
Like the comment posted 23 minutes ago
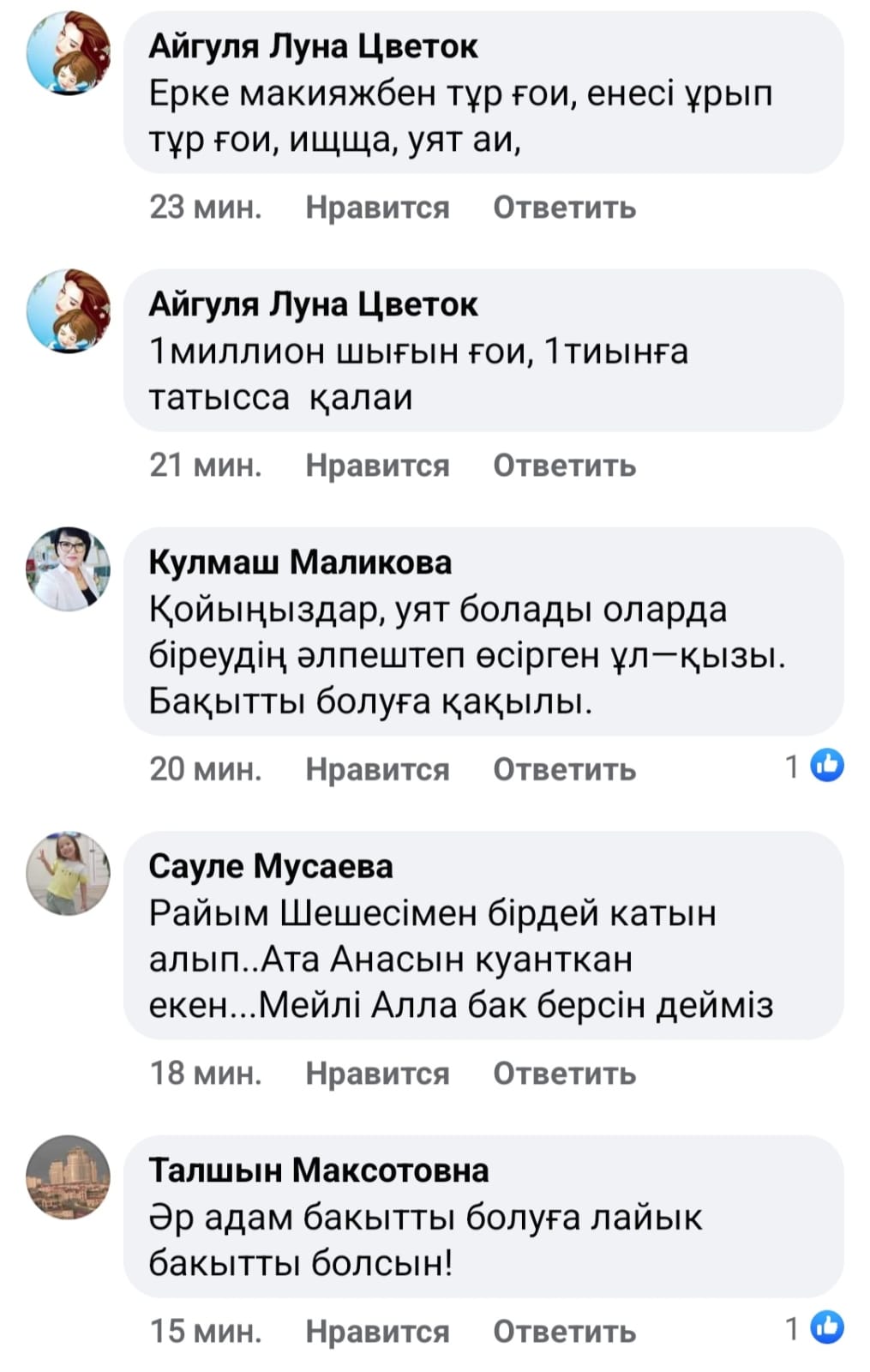377,208
